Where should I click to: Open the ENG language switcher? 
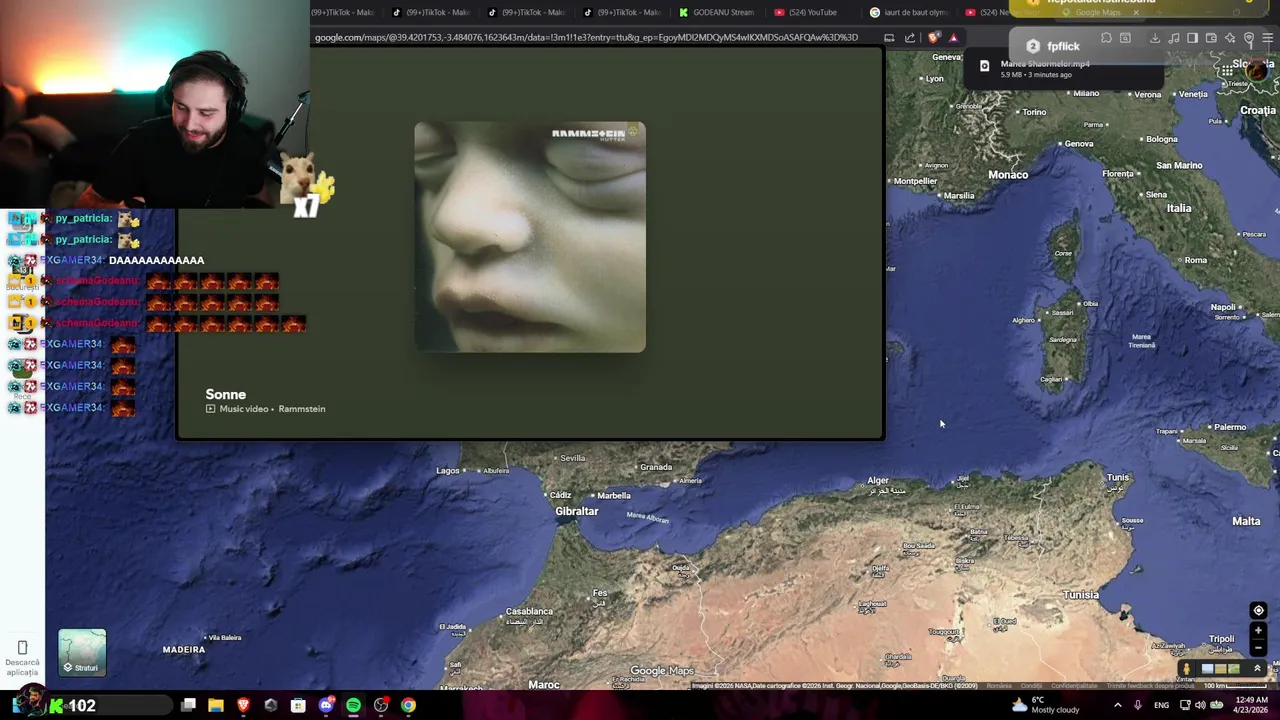(1161, 705)
